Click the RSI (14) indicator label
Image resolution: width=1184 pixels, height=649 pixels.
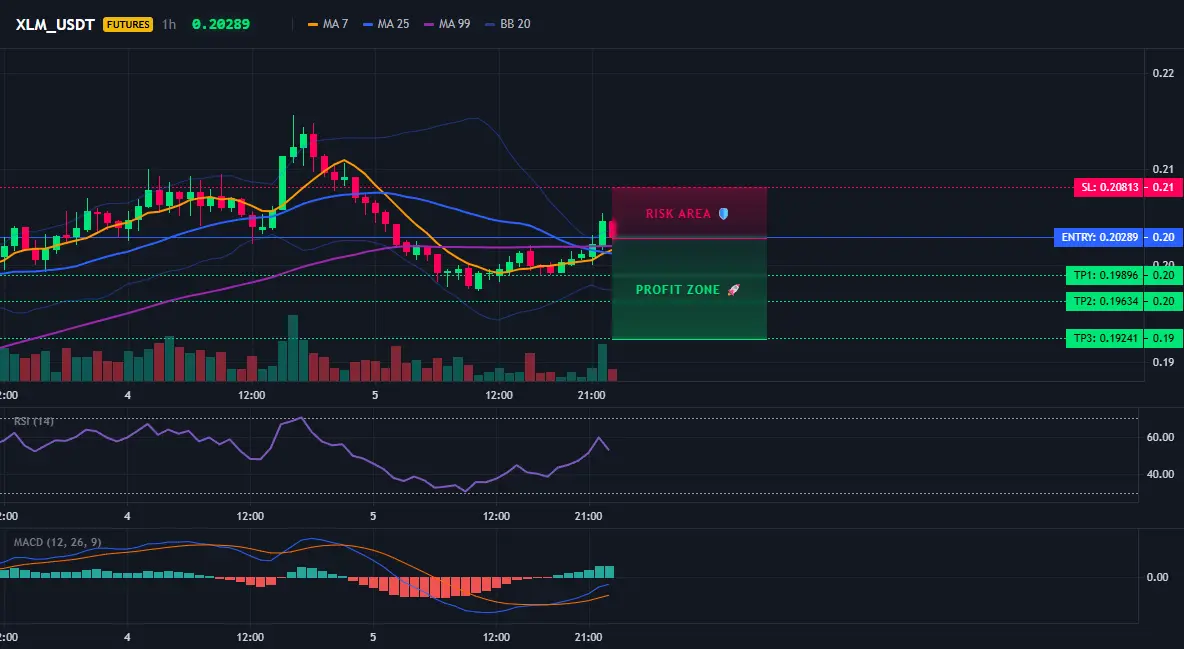click(34, 421)
